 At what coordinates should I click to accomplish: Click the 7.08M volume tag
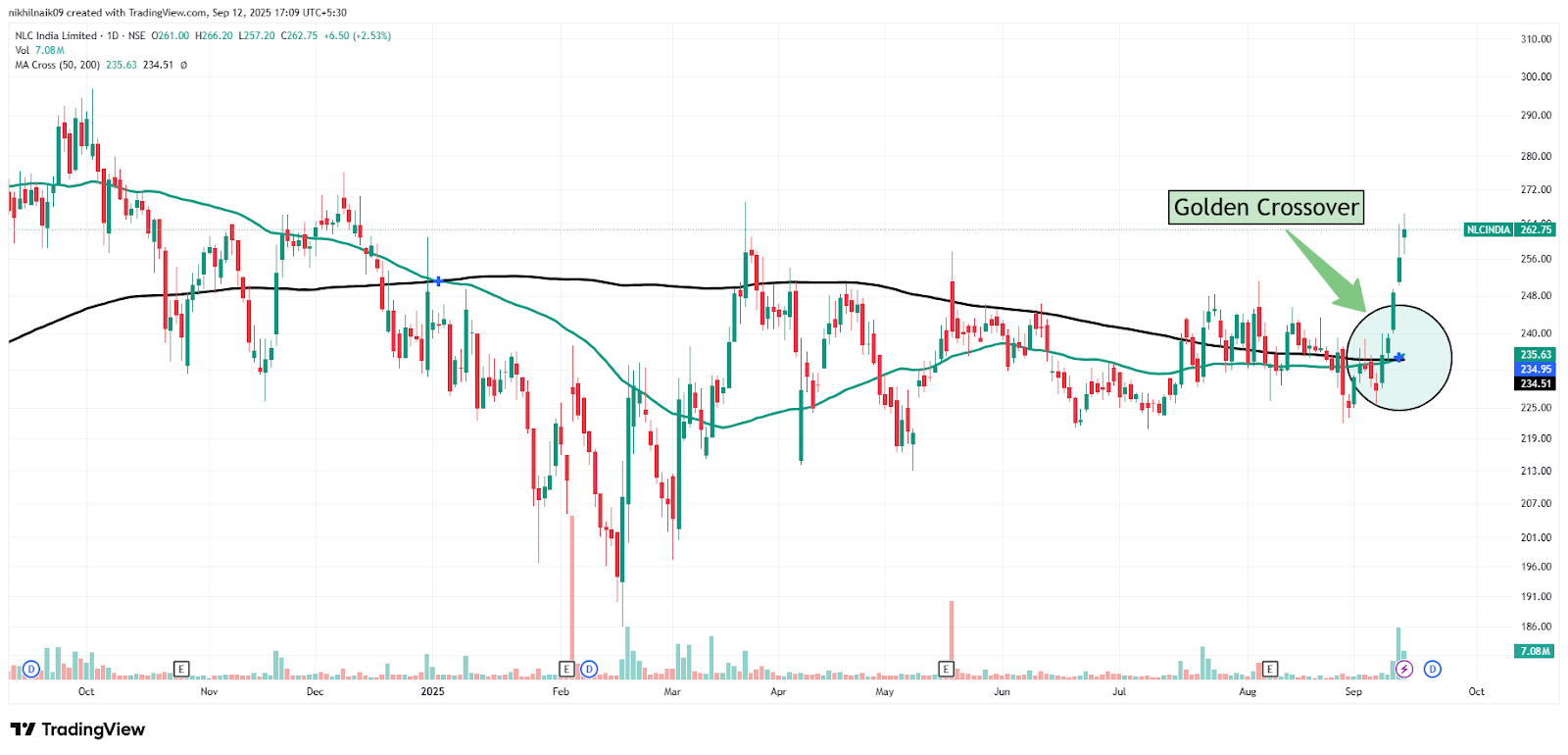[x=1536, y=651]
